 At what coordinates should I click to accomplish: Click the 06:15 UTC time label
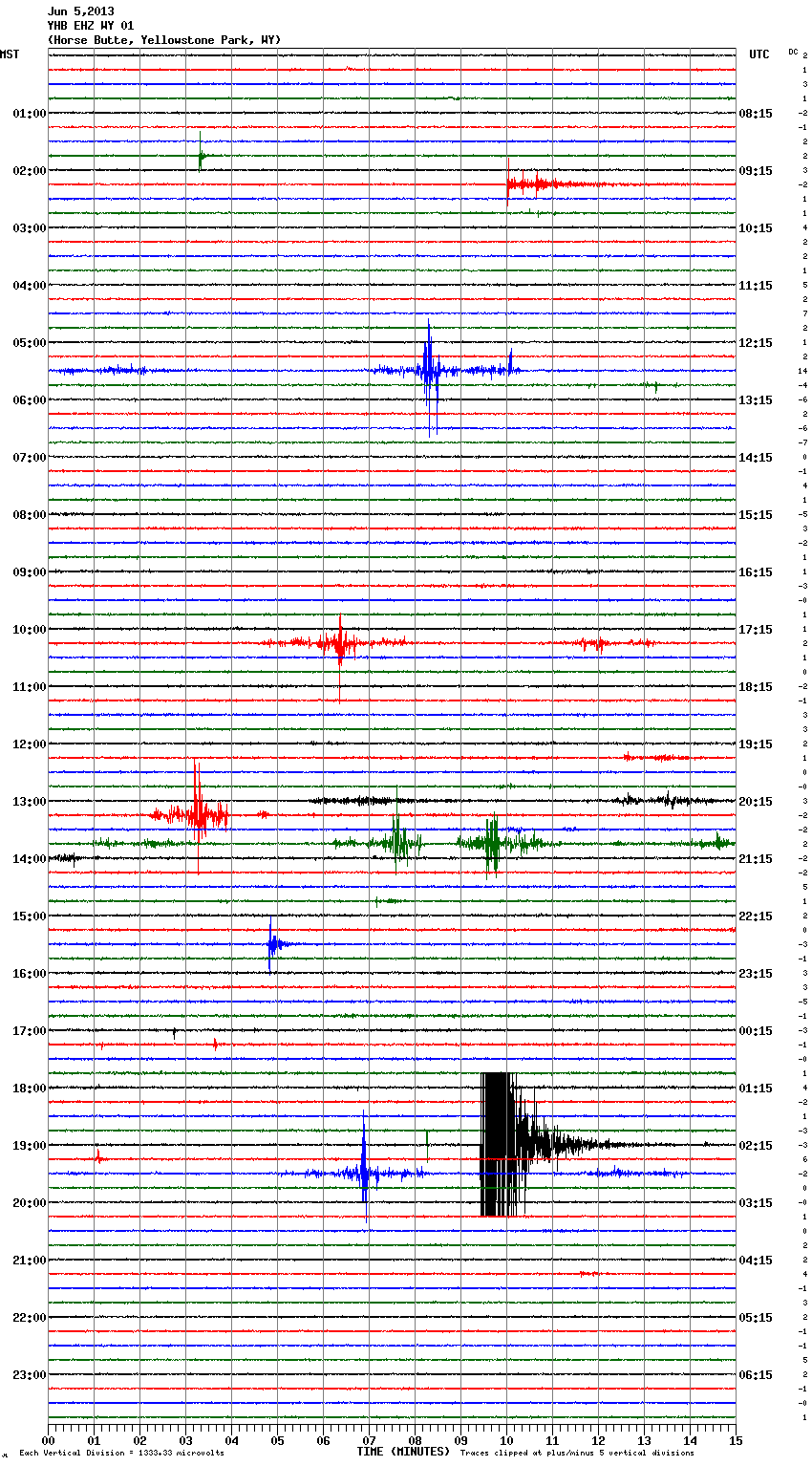coord(756,1375)
